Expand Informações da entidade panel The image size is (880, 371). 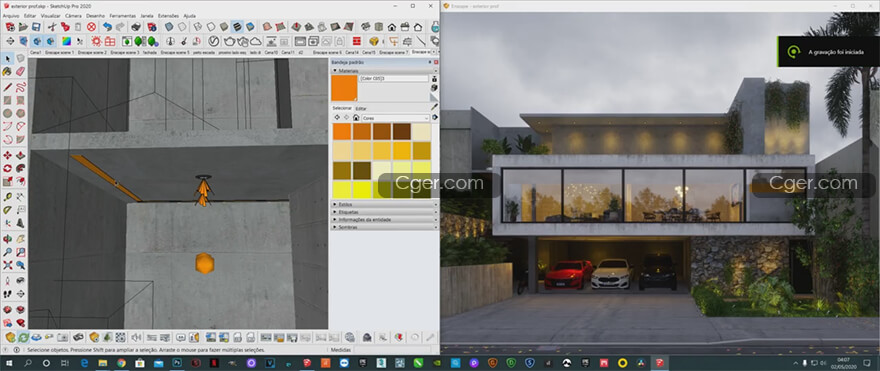[384, 219]
